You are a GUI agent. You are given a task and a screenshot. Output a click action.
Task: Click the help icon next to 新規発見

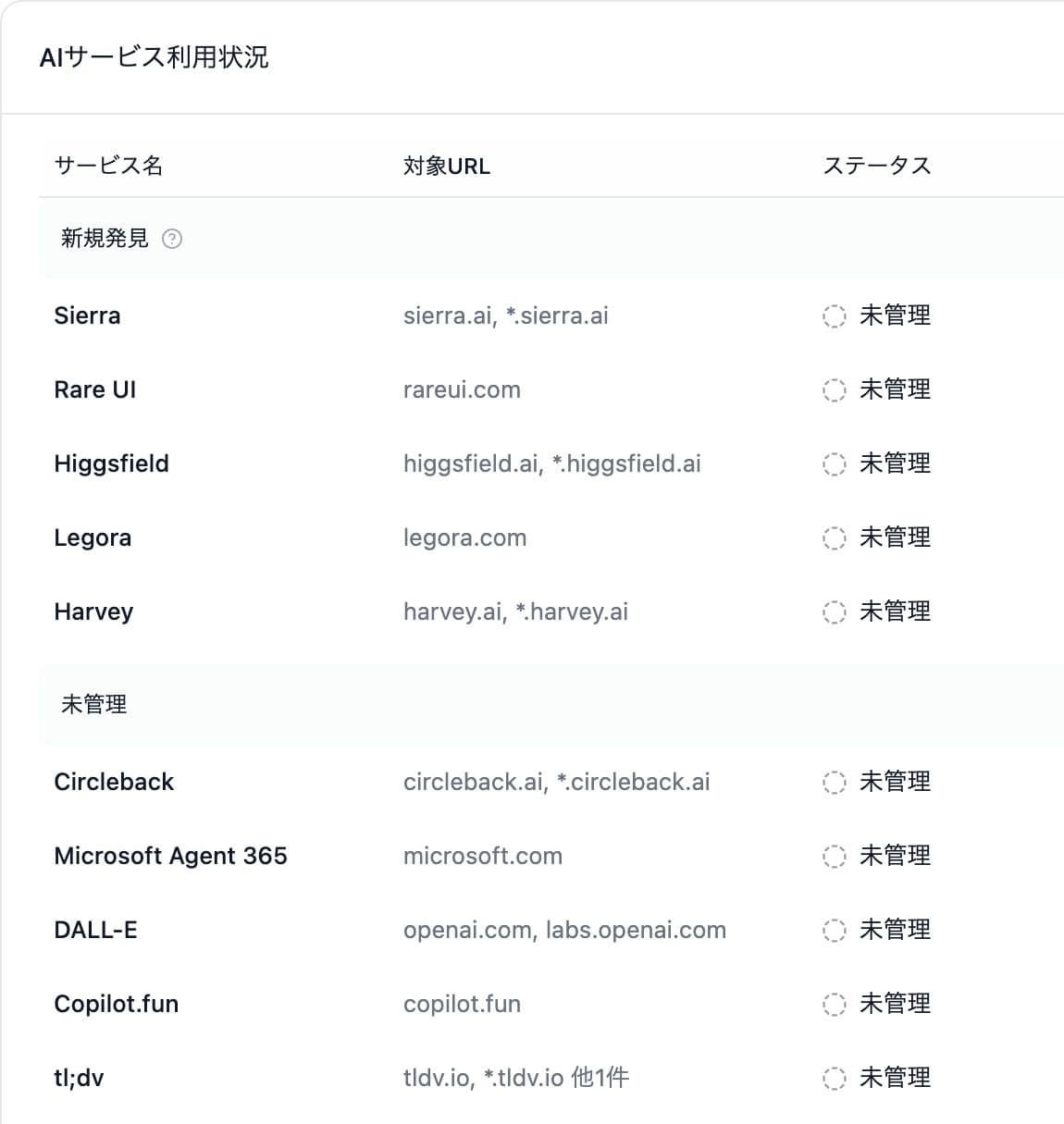(x=172, y=239)
